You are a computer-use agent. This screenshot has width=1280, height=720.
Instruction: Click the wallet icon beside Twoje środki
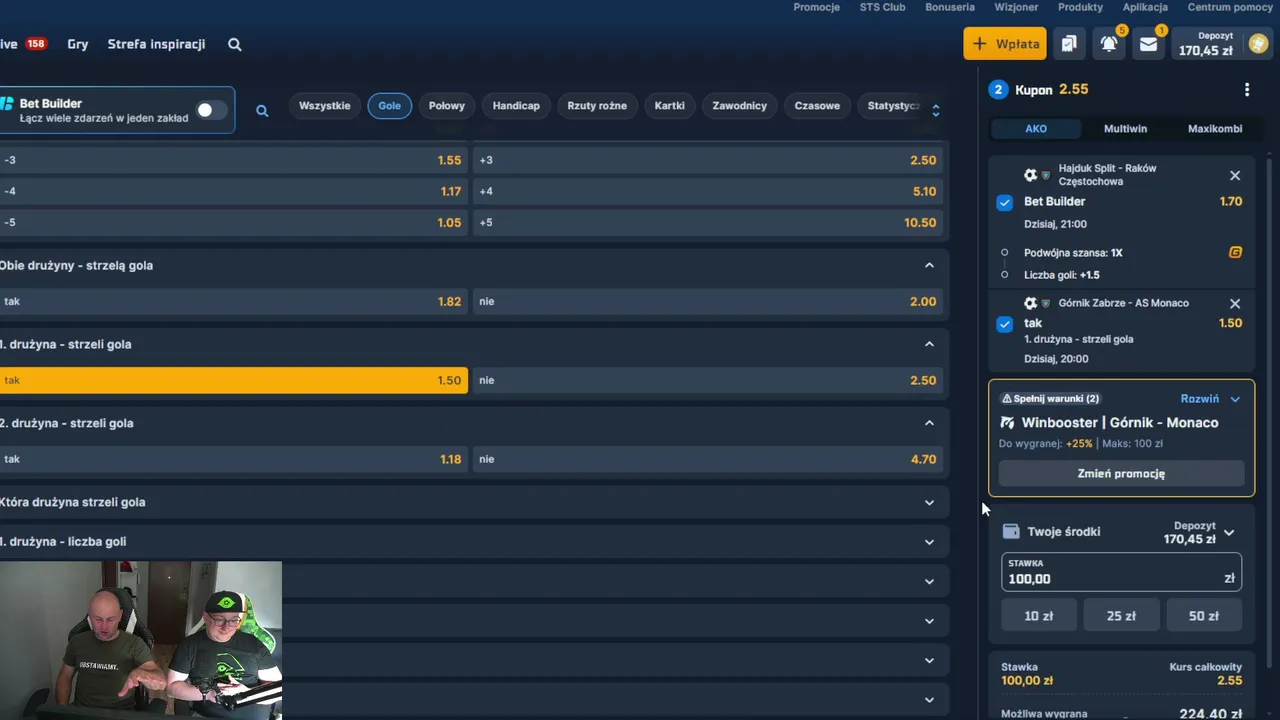pyautogui.click(x=1011, y=532)
